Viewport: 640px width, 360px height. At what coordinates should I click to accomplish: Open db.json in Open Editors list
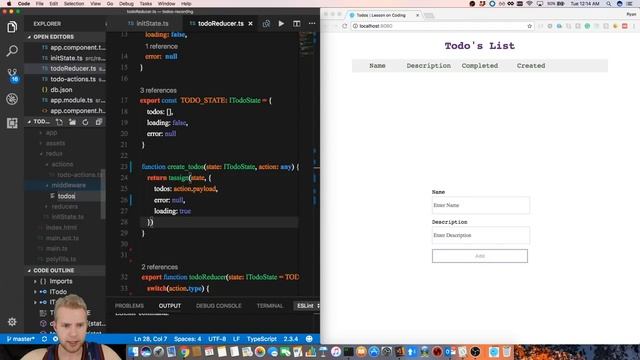[x=61, y=90]
